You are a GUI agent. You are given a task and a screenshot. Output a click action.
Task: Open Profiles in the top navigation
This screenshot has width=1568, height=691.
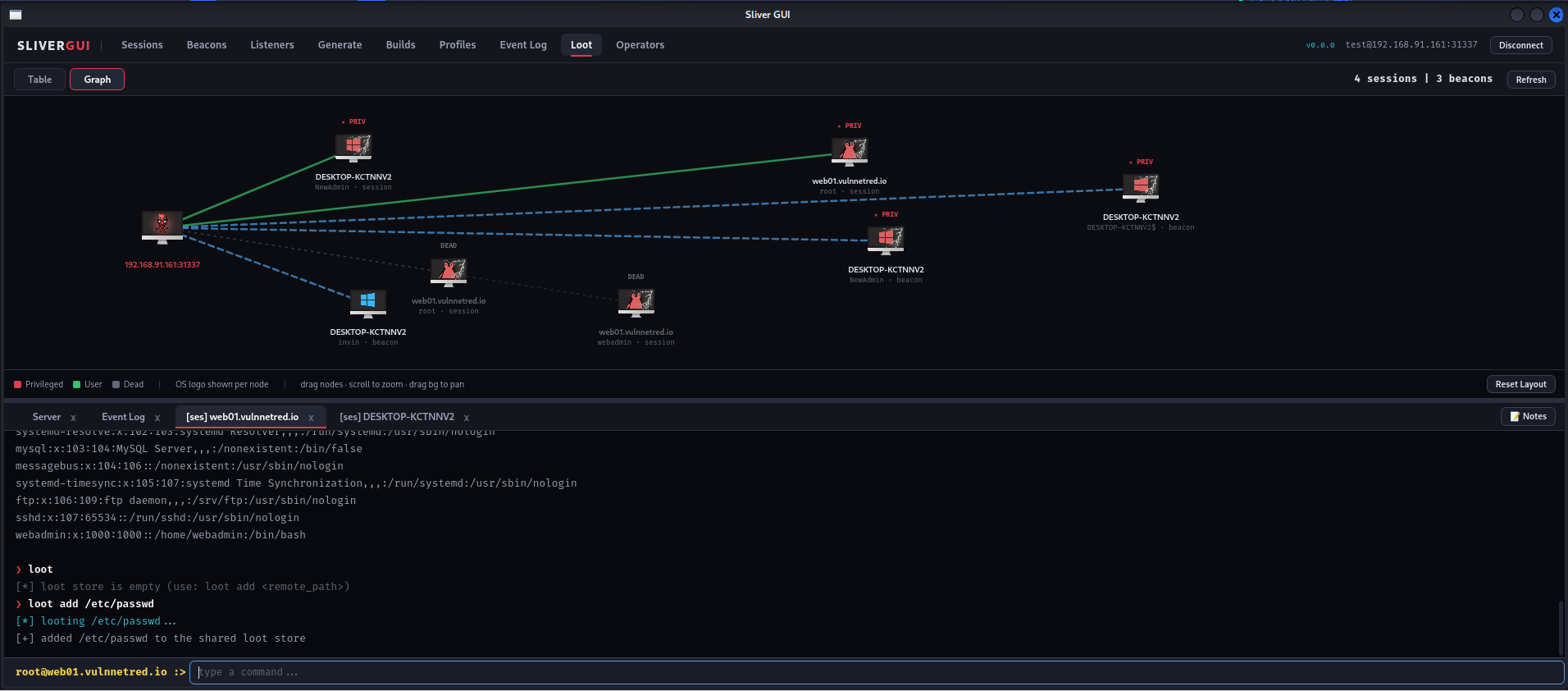point(458,45)
